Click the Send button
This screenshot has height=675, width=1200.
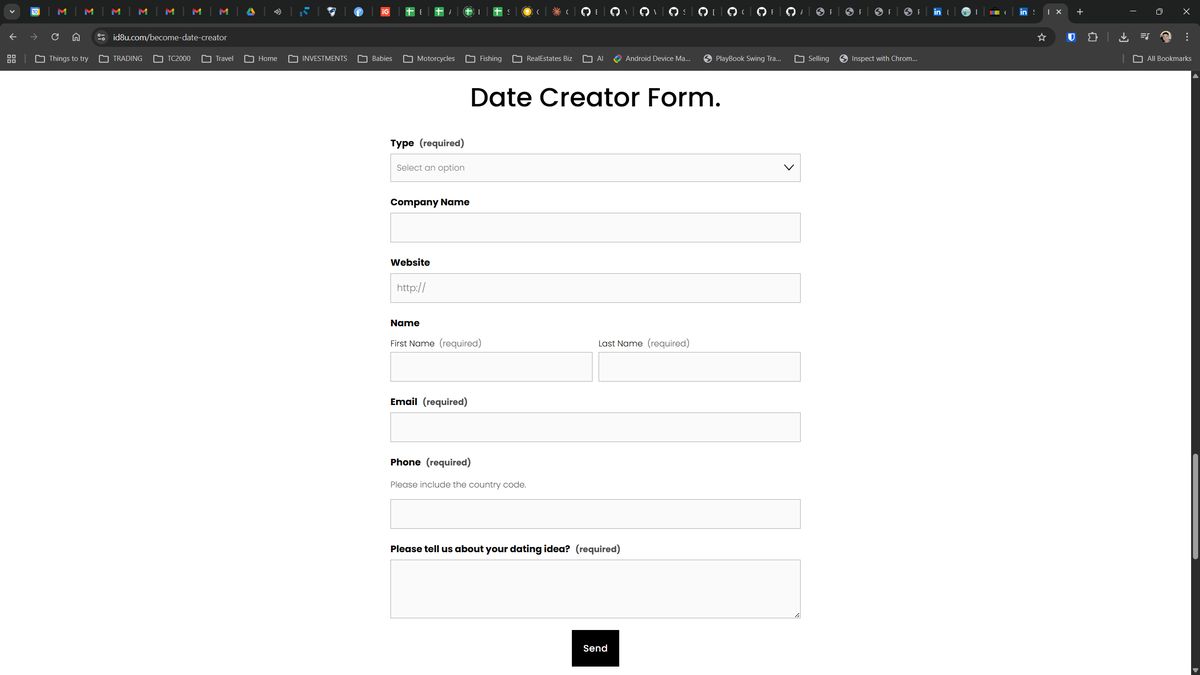pos(595,648)
